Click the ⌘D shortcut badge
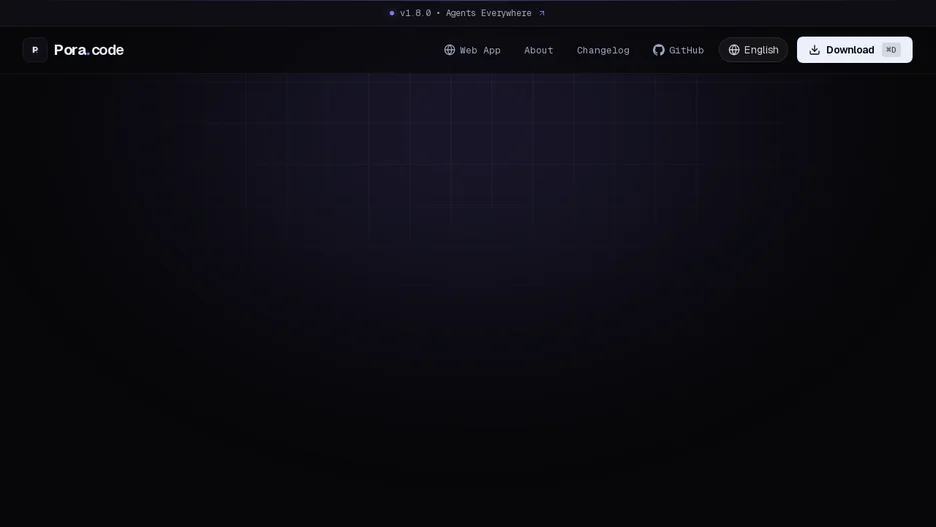 click(x=891, y=50)
